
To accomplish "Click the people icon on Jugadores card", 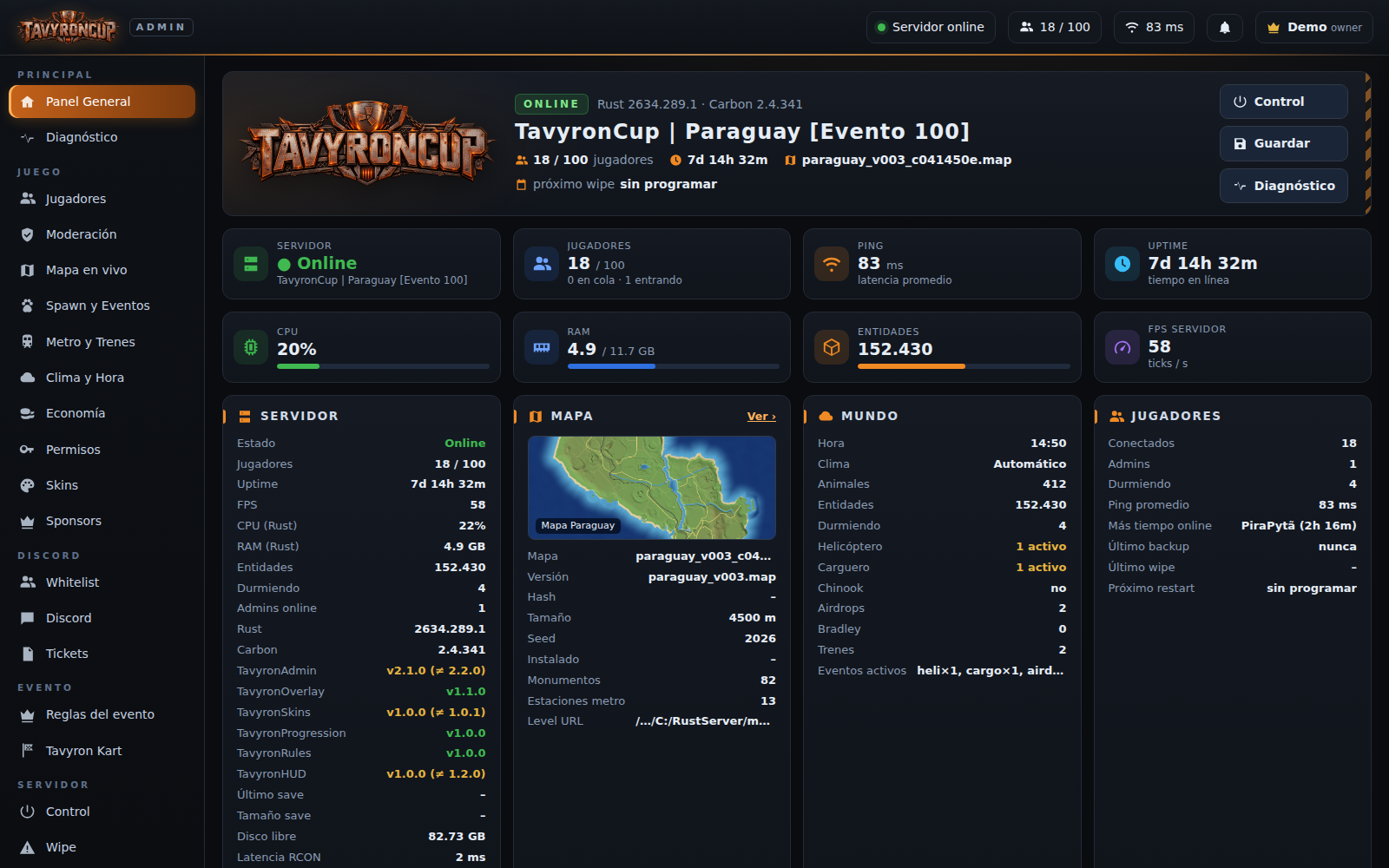I will [542, 264].
